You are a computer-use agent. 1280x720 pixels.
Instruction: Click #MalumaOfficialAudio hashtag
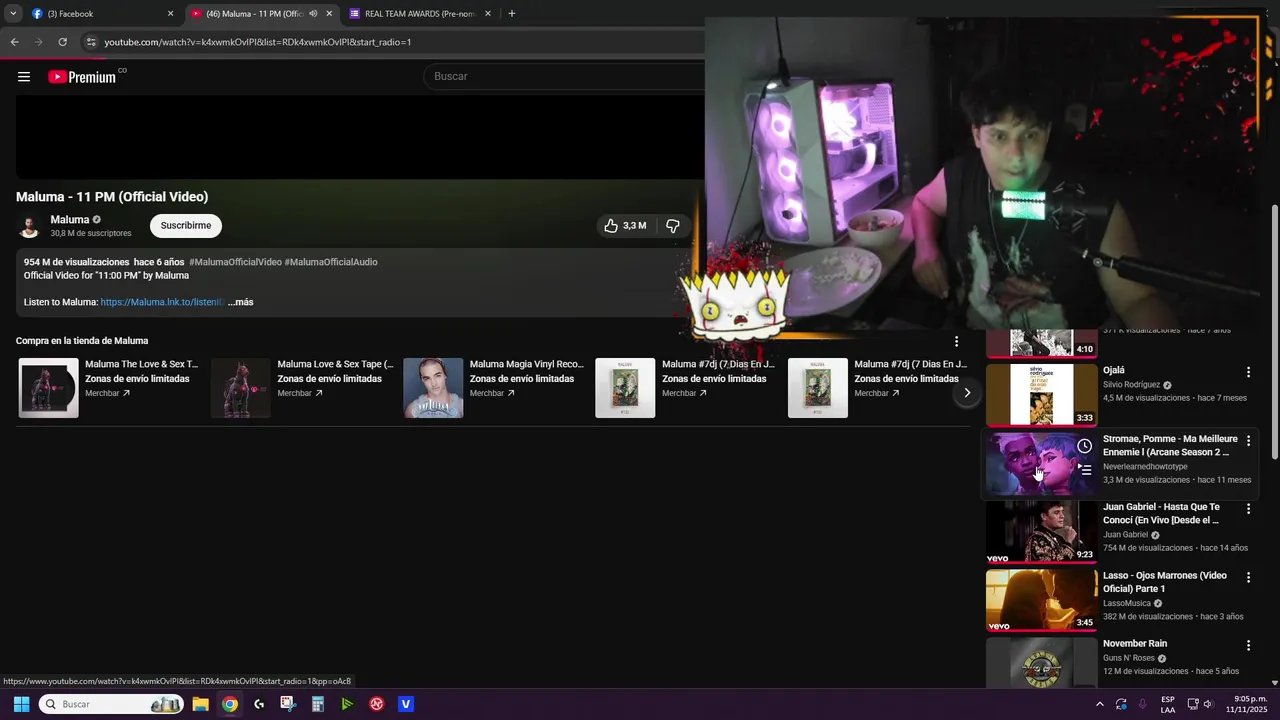(331, 262)
